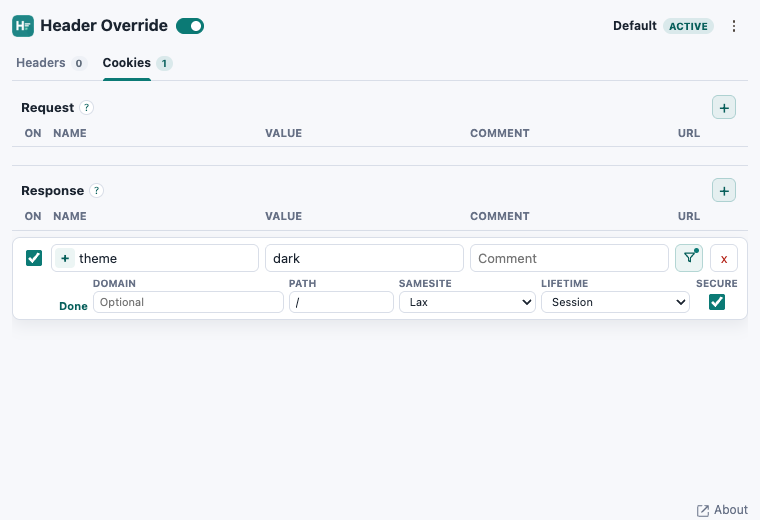
Task: Open the About link
Action: point(722,510)
